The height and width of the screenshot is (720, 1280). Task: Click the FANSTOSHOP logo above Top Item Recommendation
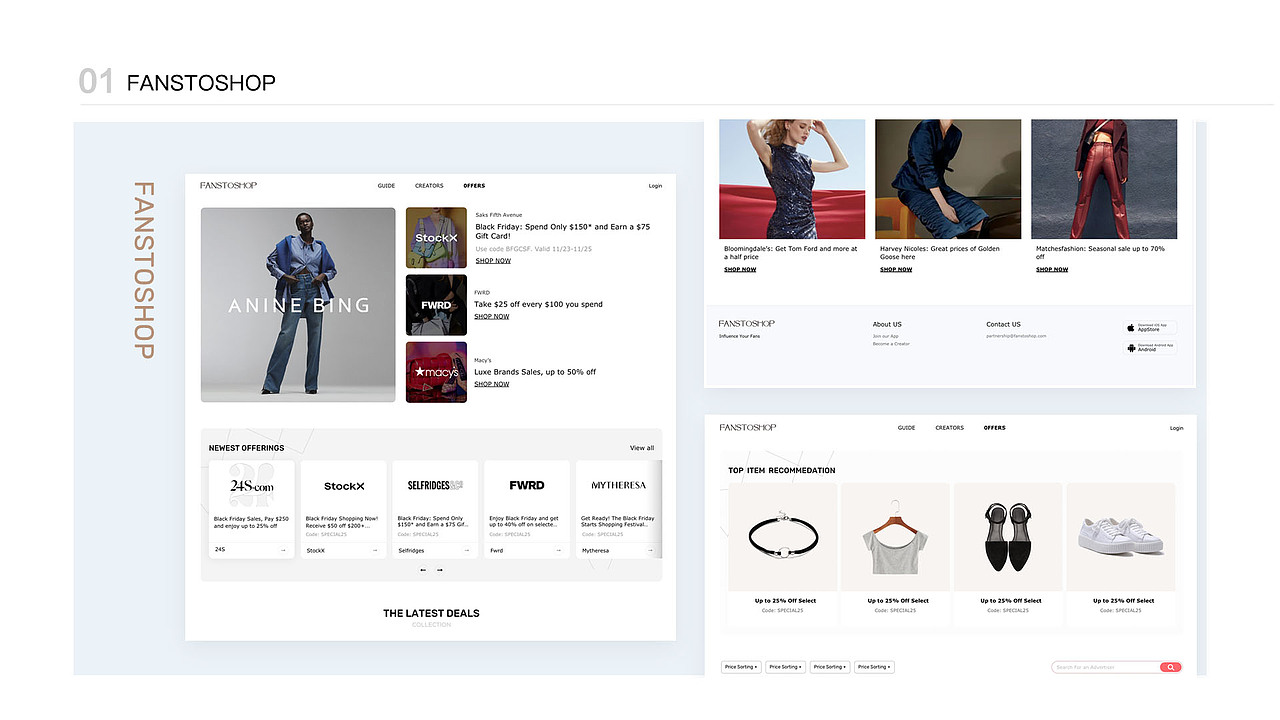click(748, 427)
